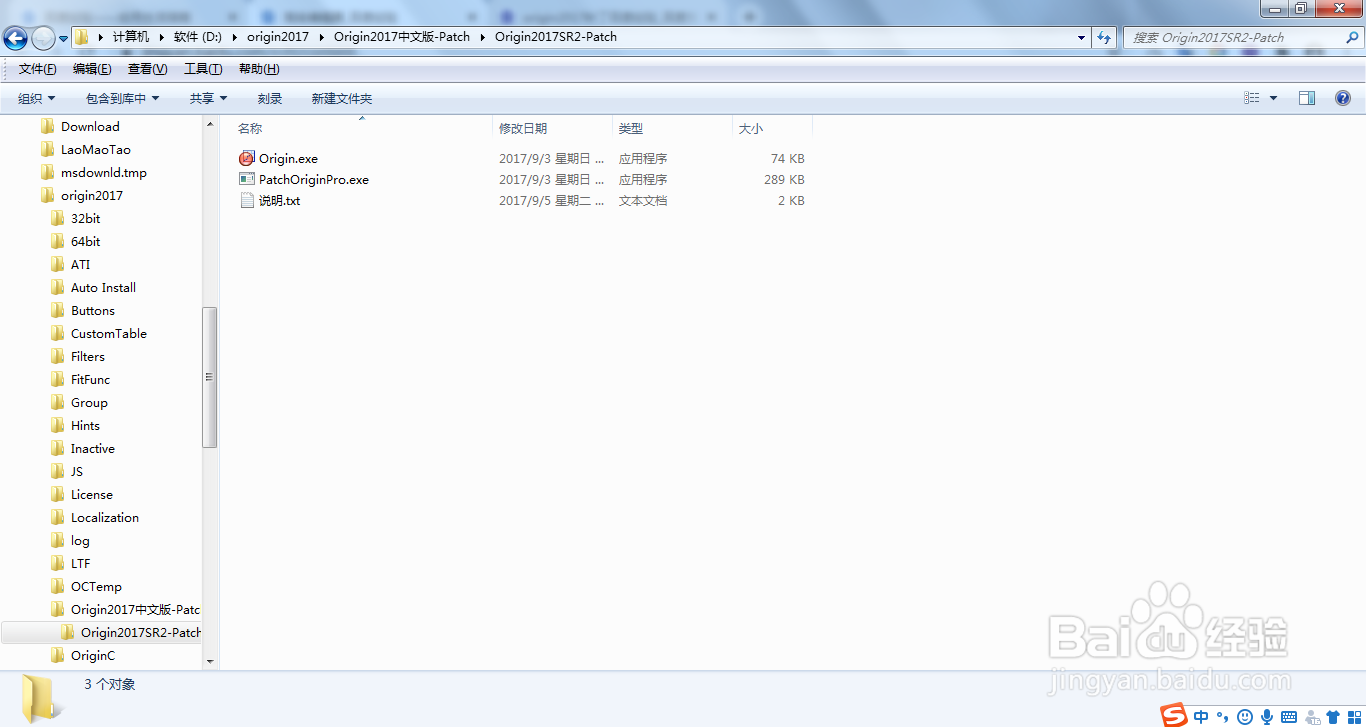
Task: Click the Origin.exe file name
Action: 288,158
